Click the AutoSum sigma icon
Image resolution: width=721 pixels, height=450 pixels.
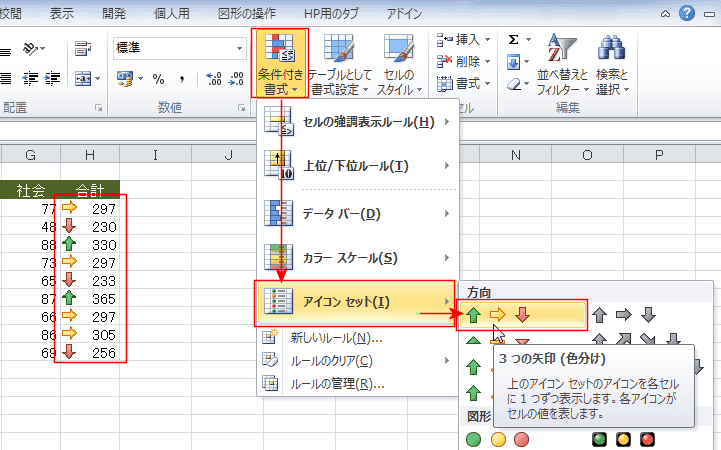tap(514, 40)
